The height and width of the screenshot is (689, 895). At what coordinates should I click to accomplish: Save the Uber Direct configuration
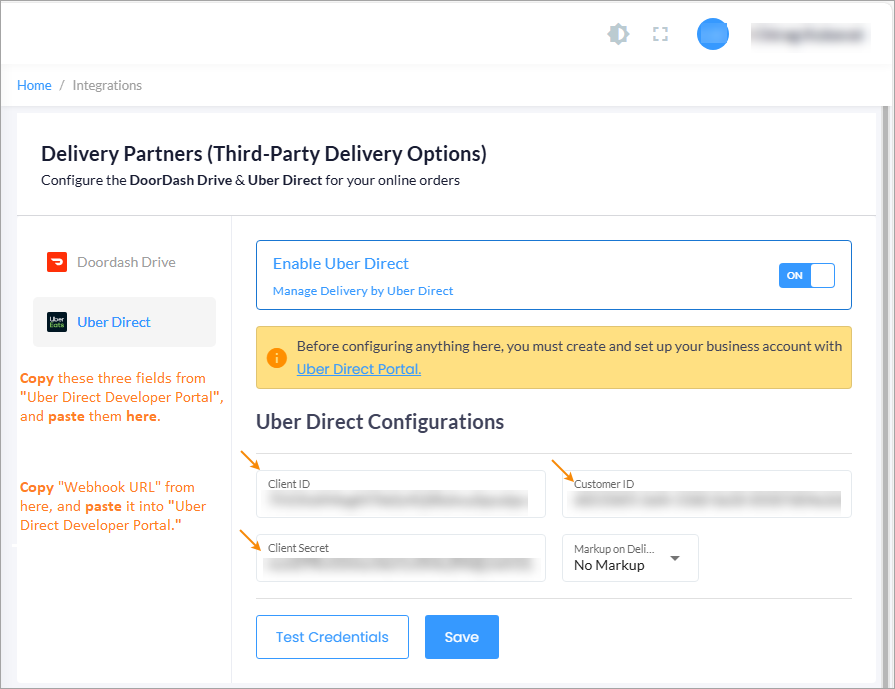[462, 636]
